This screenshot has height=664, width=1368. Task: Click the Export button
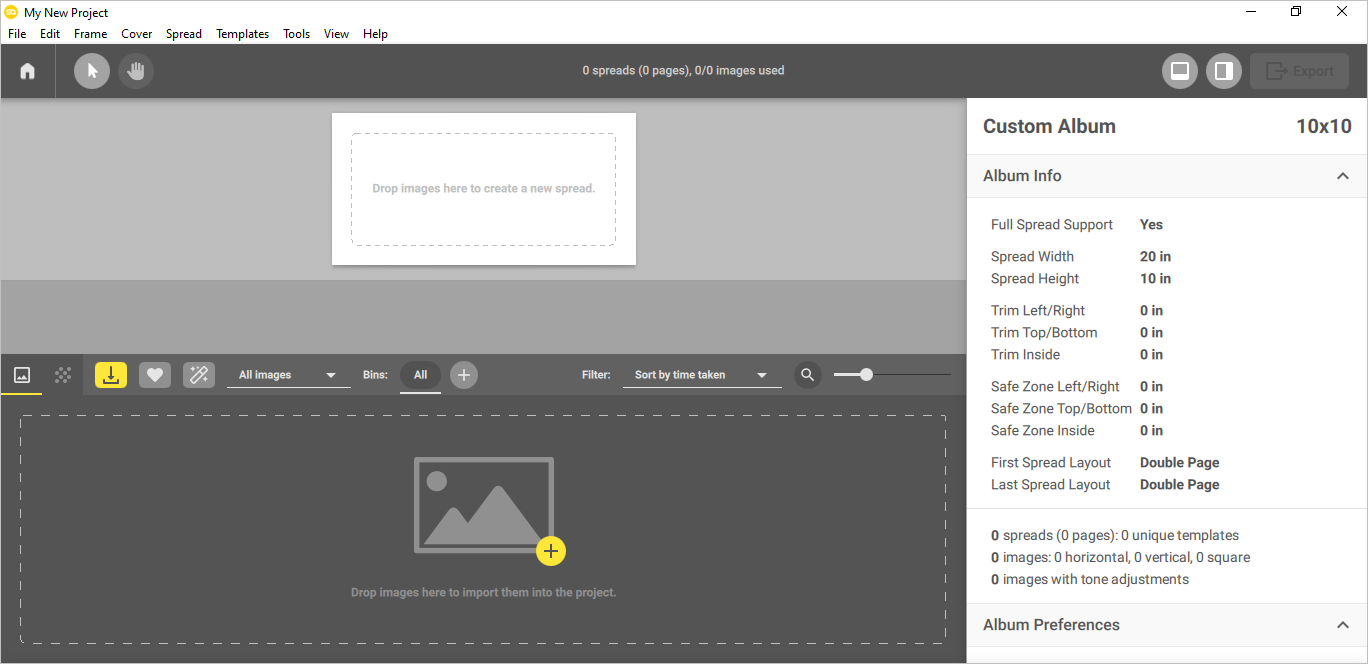click(x=1299, y=70)
